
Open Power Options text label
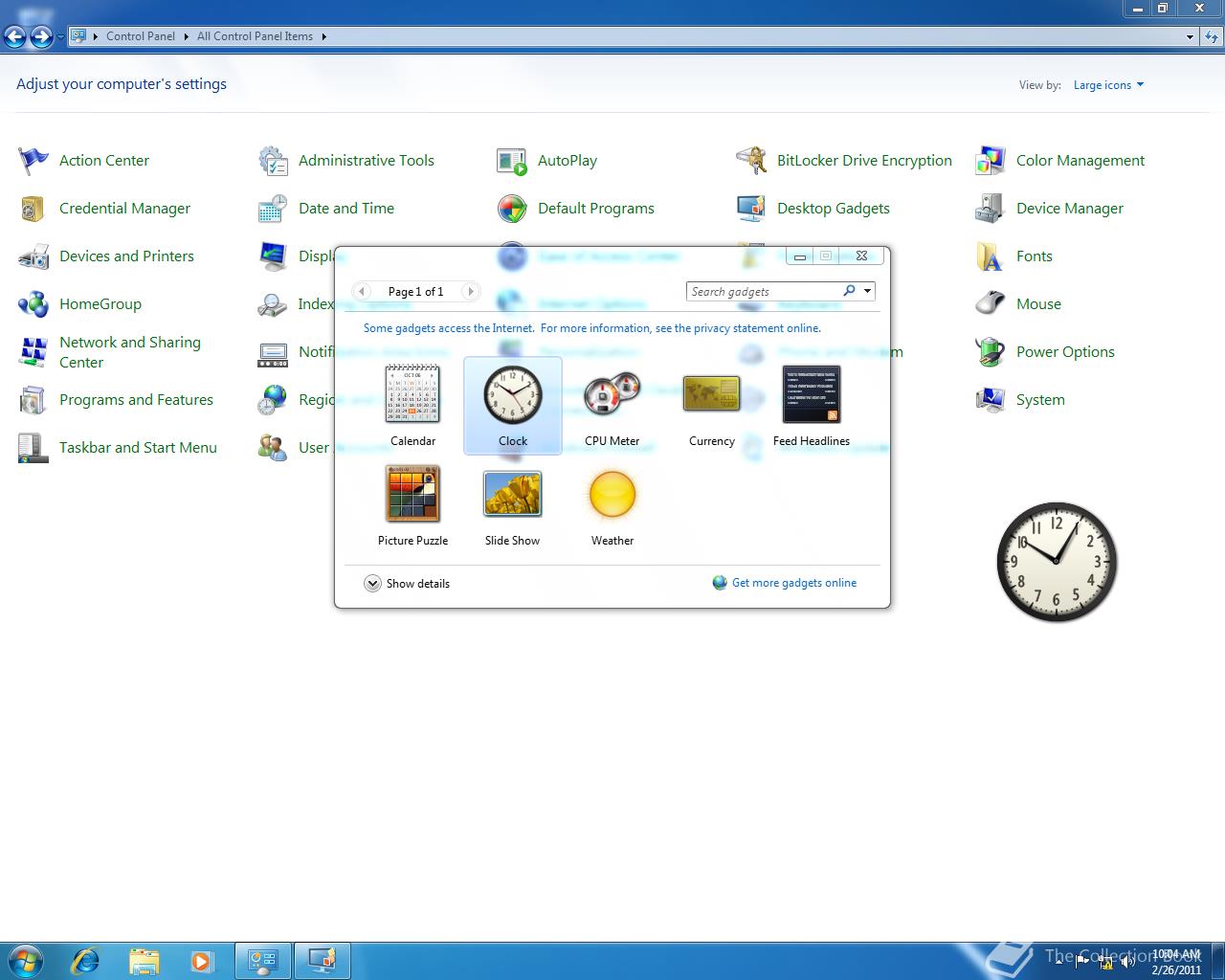pyautogui.click(x=1065, y=352)
